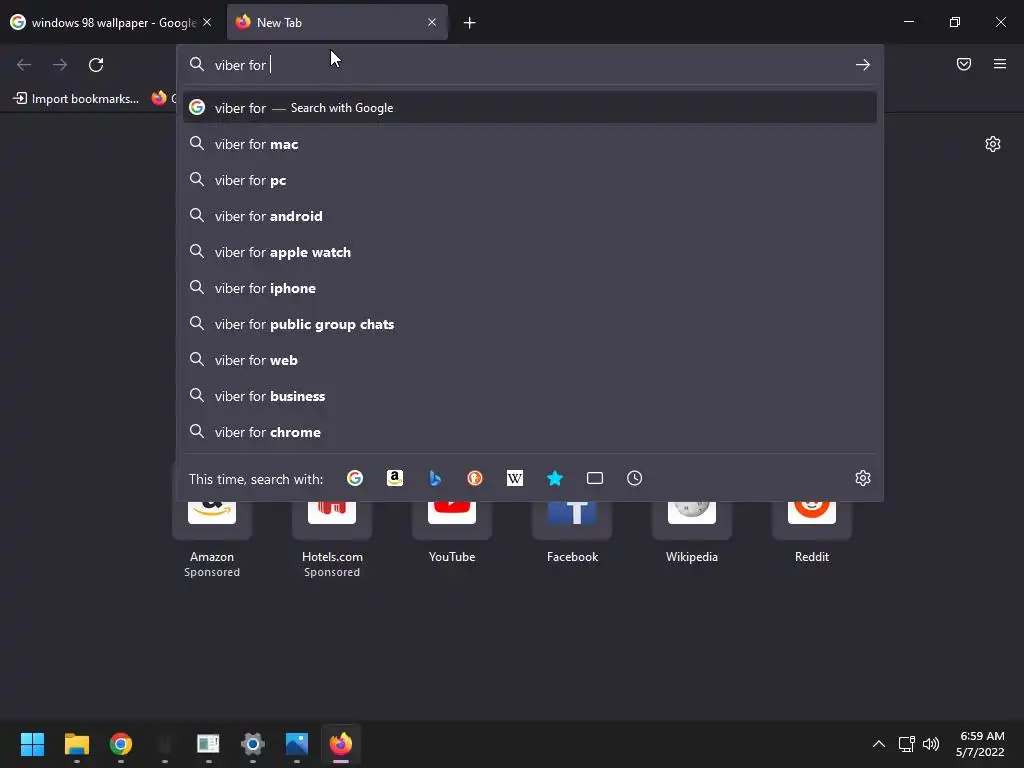Open File Explorer from the taskbar
The image size is (1024, 768).
pyautogui.click(x=76, y=744)
